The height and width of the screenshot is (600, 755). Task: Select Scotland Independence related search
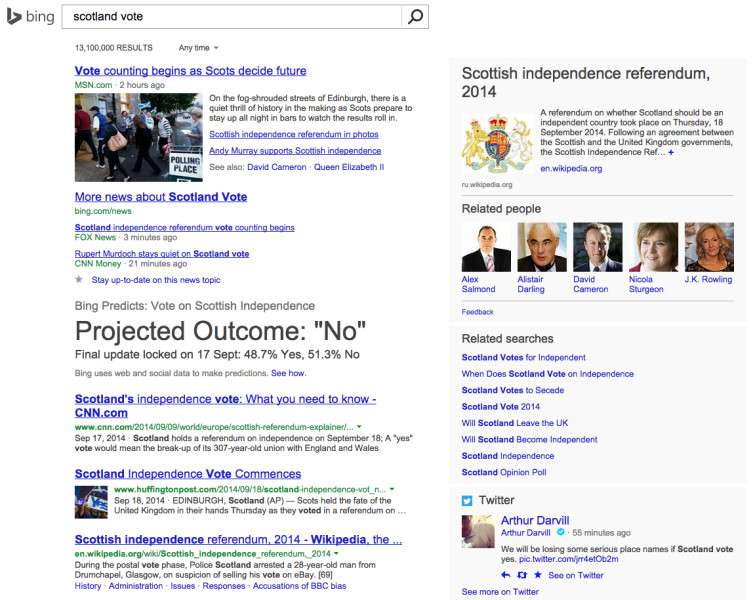pos(508,456)
